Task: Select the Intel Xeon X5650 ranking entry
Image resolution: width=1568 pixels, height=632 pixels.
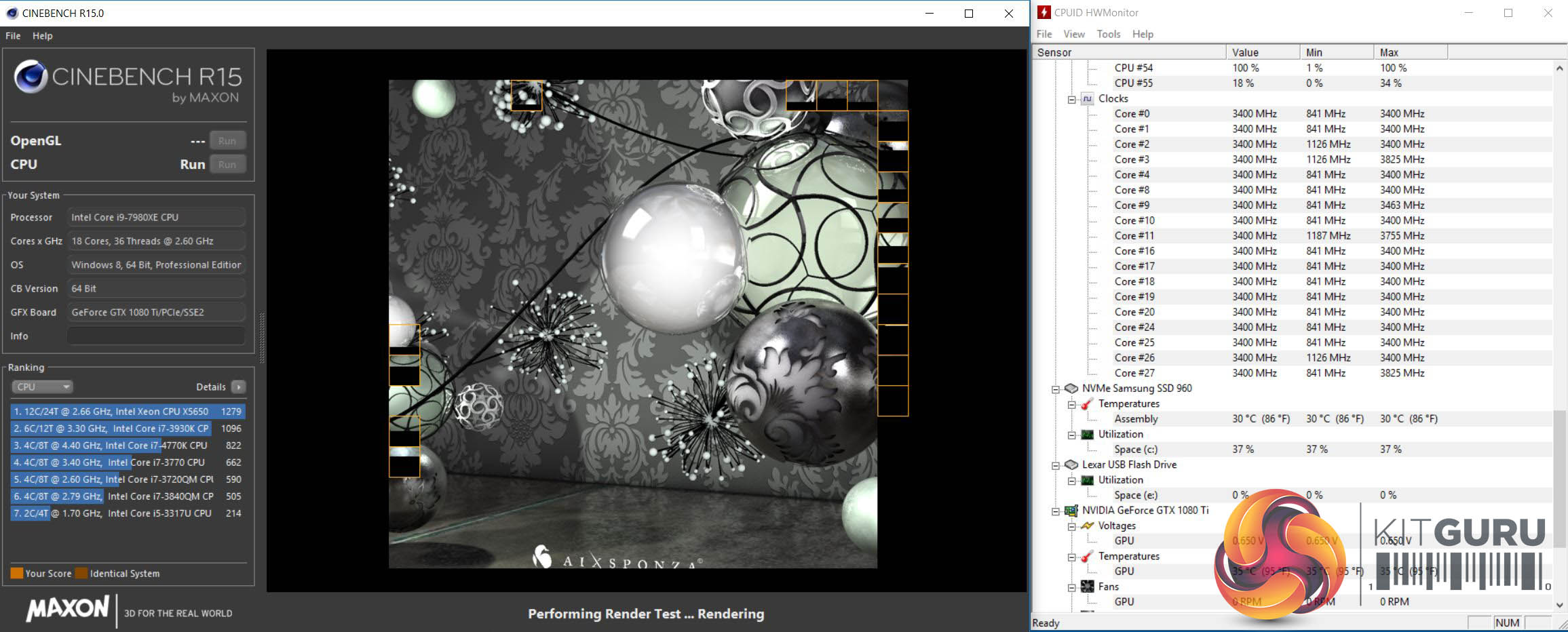Action: click(x=127, y=412)
